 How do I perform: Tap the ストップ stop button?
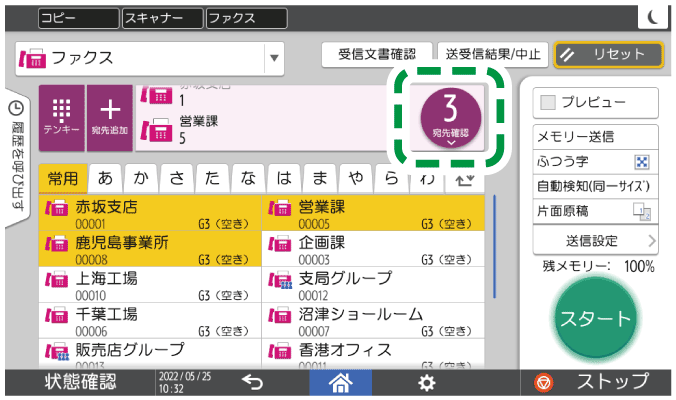595,382
